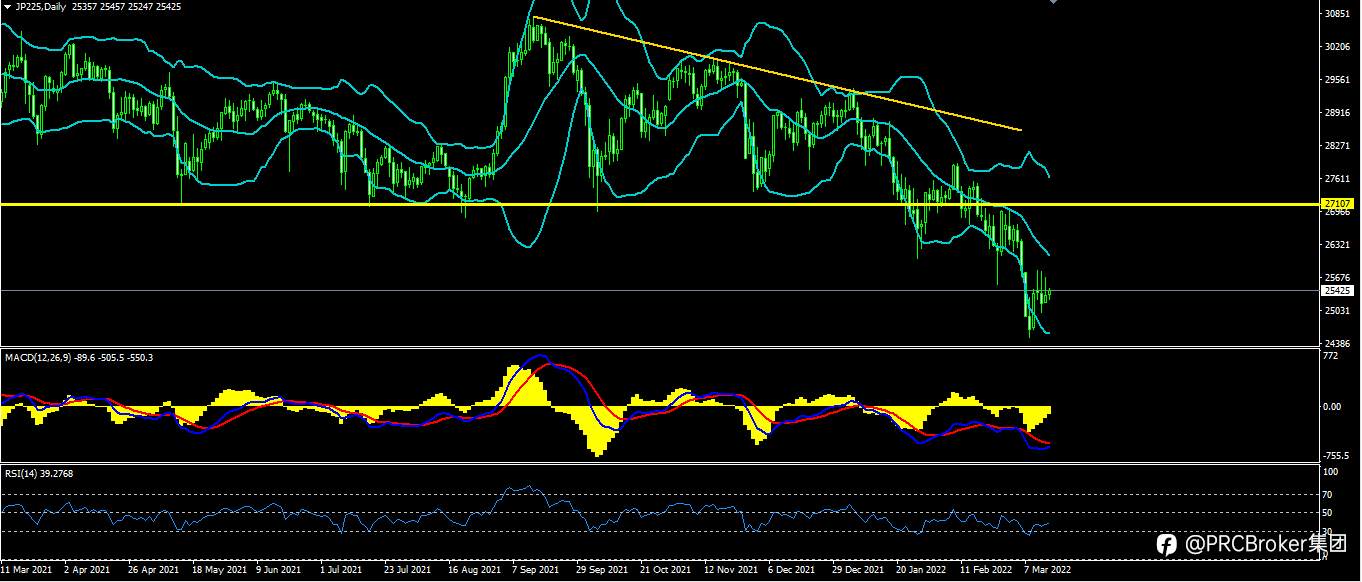Click the 28916 price scale label
Viewport: 1362px width, 582px height.
coord(1338,113)
